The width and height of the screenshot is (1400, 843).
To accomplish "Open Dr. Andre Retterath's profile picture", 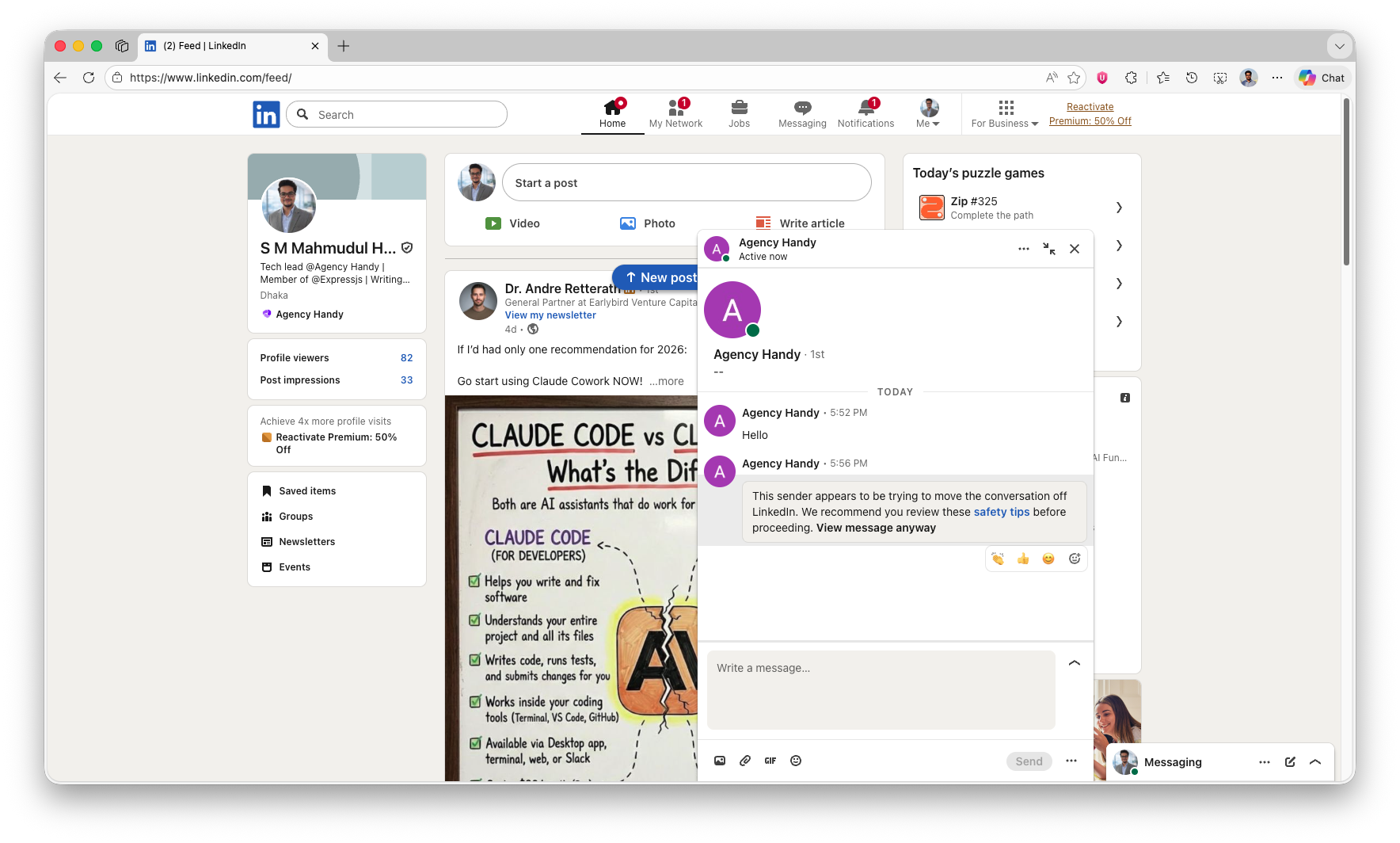I will [x=478, y=301].
